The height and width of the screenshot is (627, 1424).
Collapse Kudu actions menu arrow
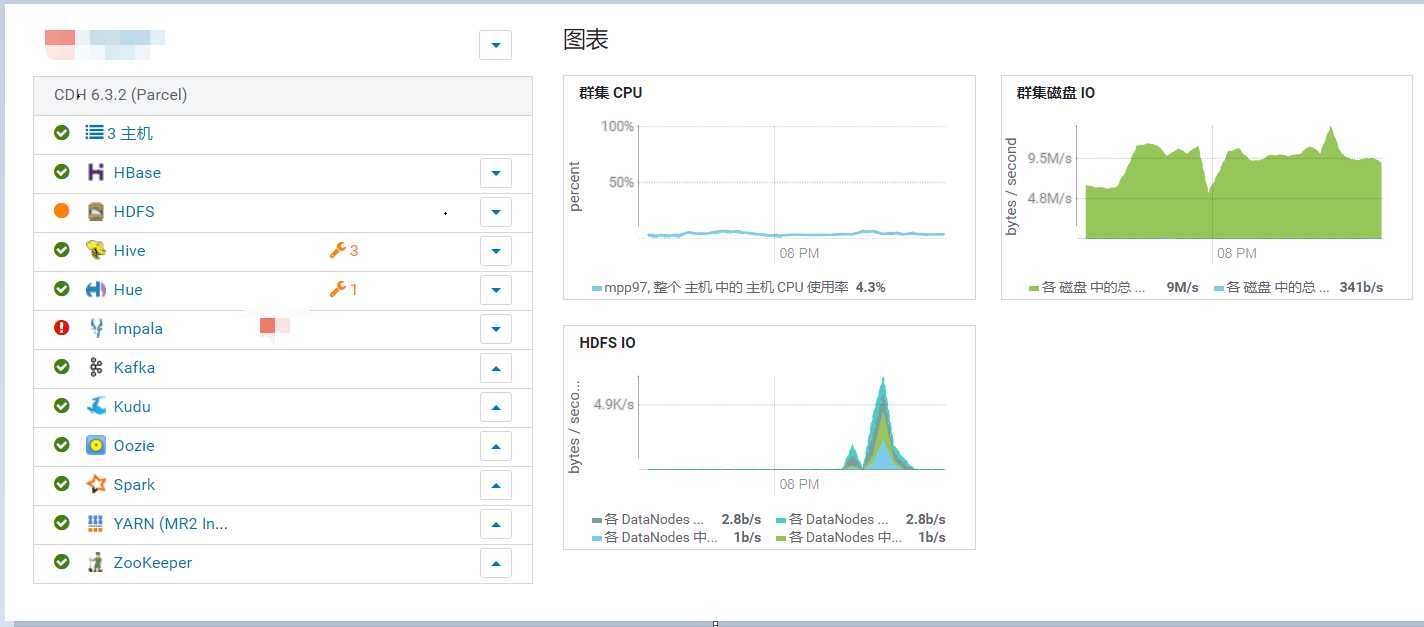(496, 406)
